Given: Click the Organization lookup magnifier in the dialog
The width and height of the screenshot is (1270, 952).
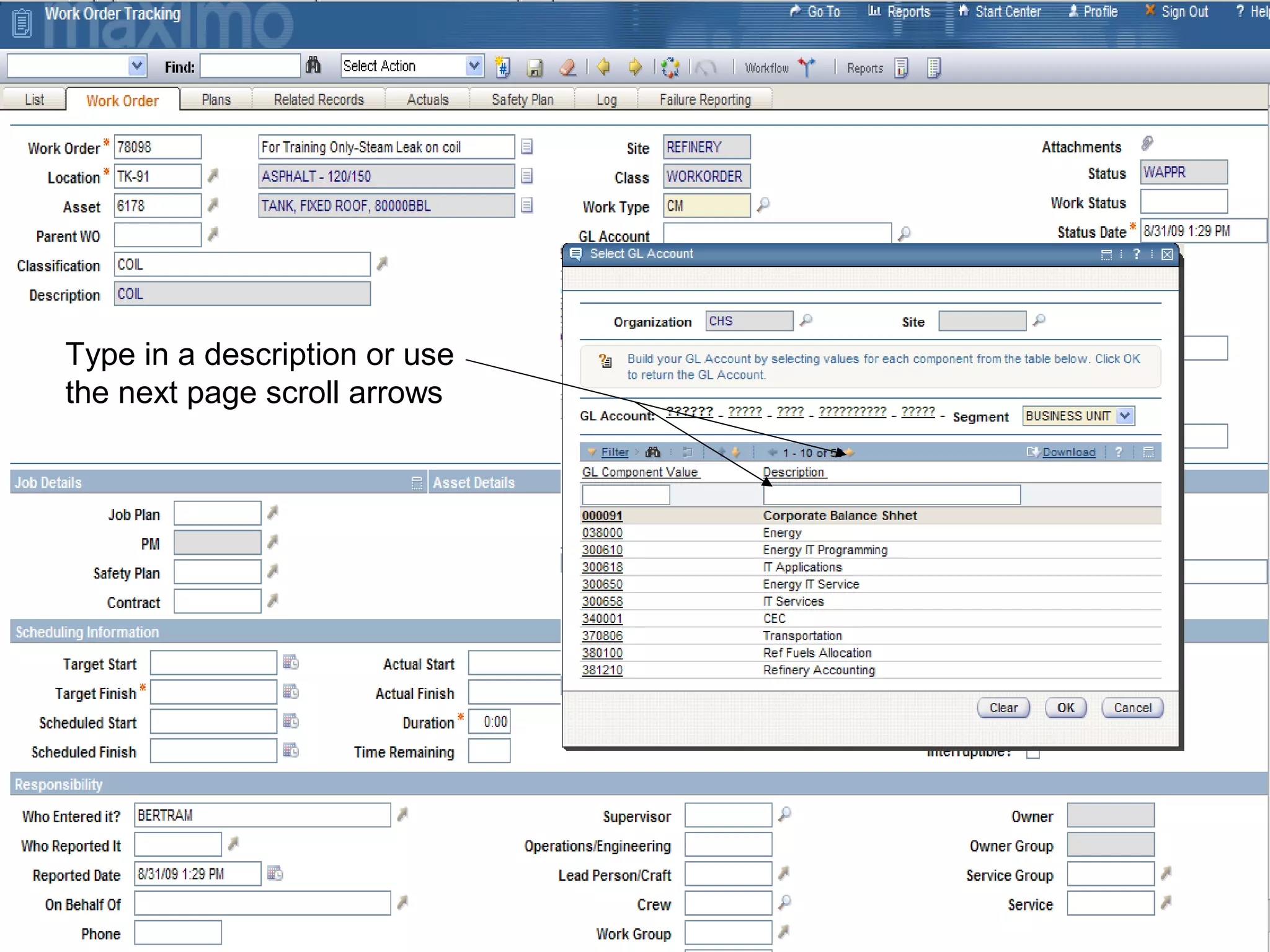Looking at the screenshot, I should point(806,320).
